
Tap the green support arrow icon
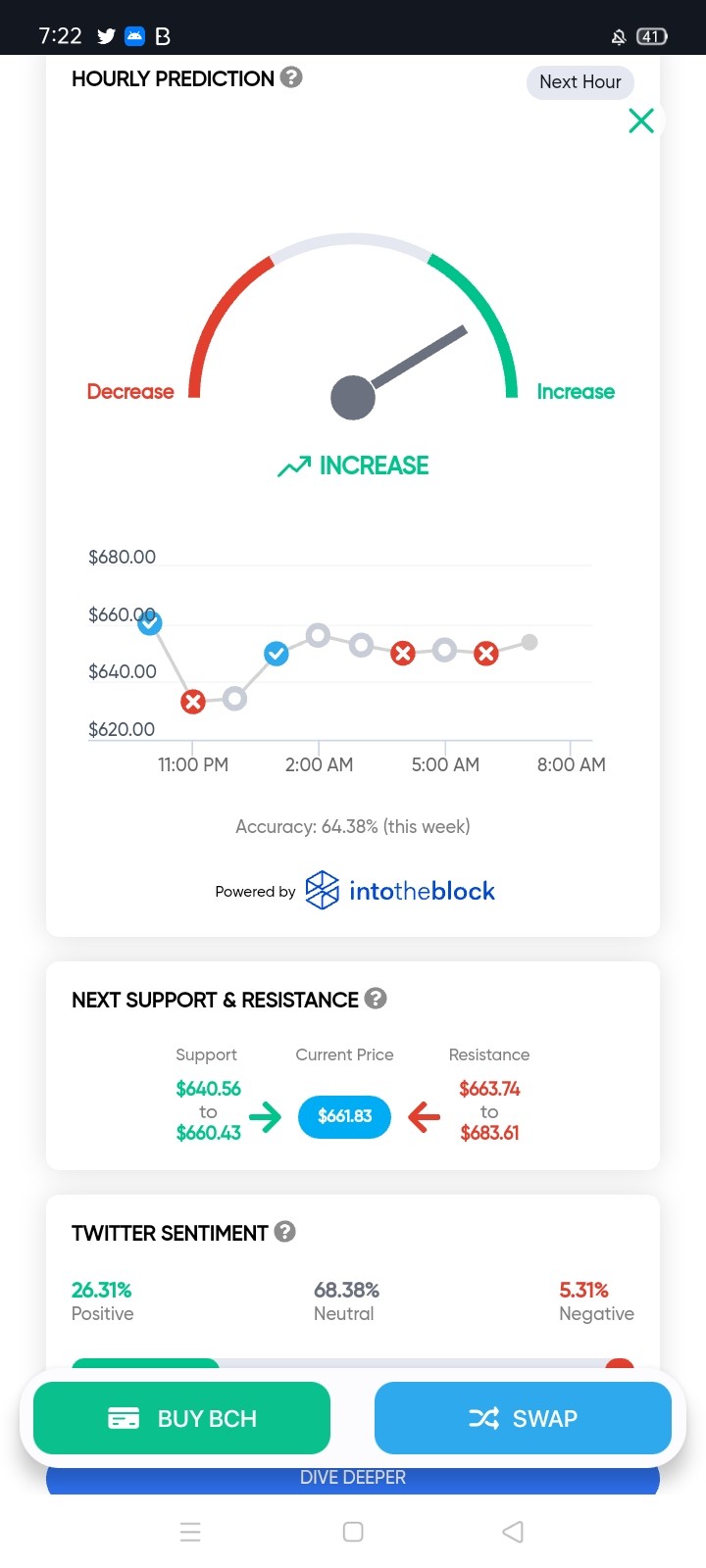coord(265,1116)
